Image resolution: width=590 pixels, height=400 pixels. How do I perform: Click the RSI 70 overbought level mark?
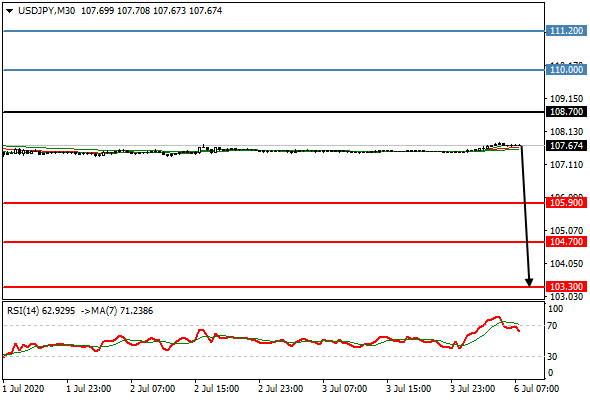click(552, 325)
